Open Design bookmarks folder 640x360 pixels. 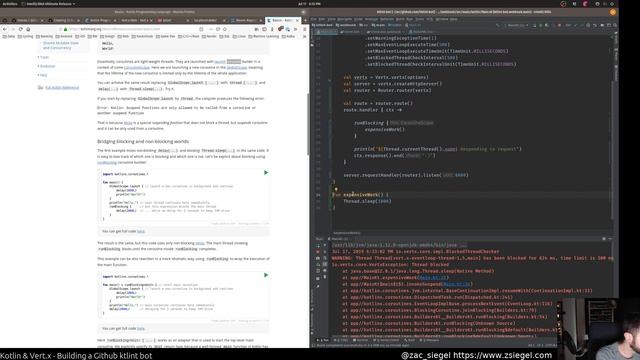108,36
